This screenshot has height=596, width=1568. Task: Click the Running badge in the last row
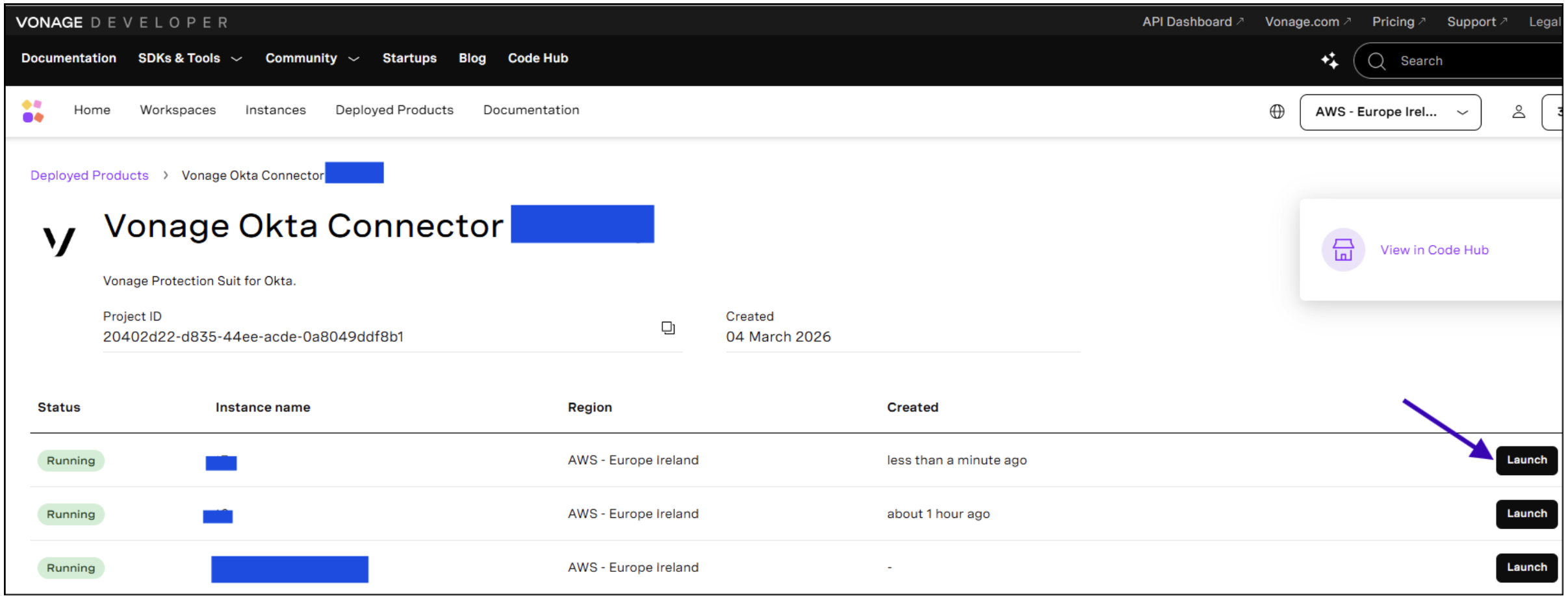71,568
